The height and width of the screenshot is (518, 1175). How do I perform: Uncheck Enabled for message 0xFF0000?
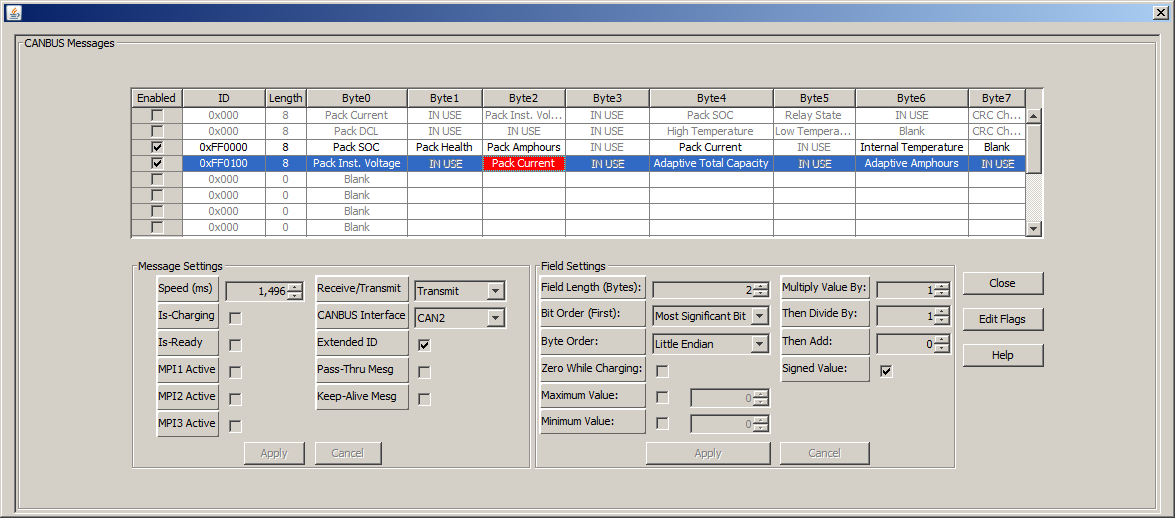pyautogui.click(x=157, y=147)
